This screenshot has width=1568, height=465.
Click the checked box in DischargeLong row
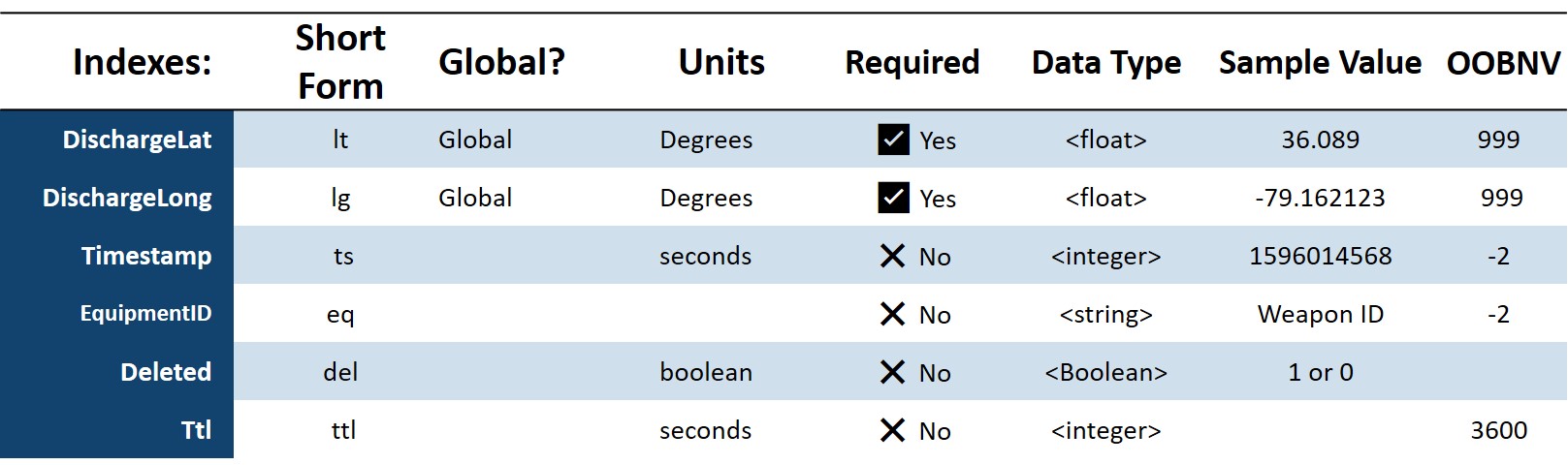pyautogui.click(x=893, y=198)
